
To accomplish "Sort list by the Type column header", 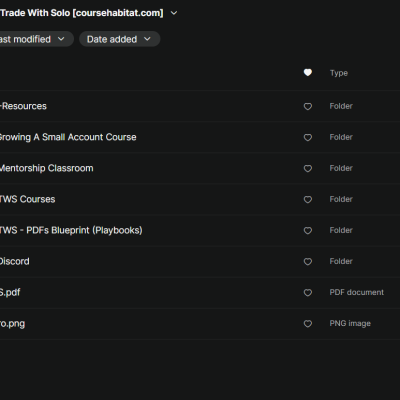I will [339, 73].
